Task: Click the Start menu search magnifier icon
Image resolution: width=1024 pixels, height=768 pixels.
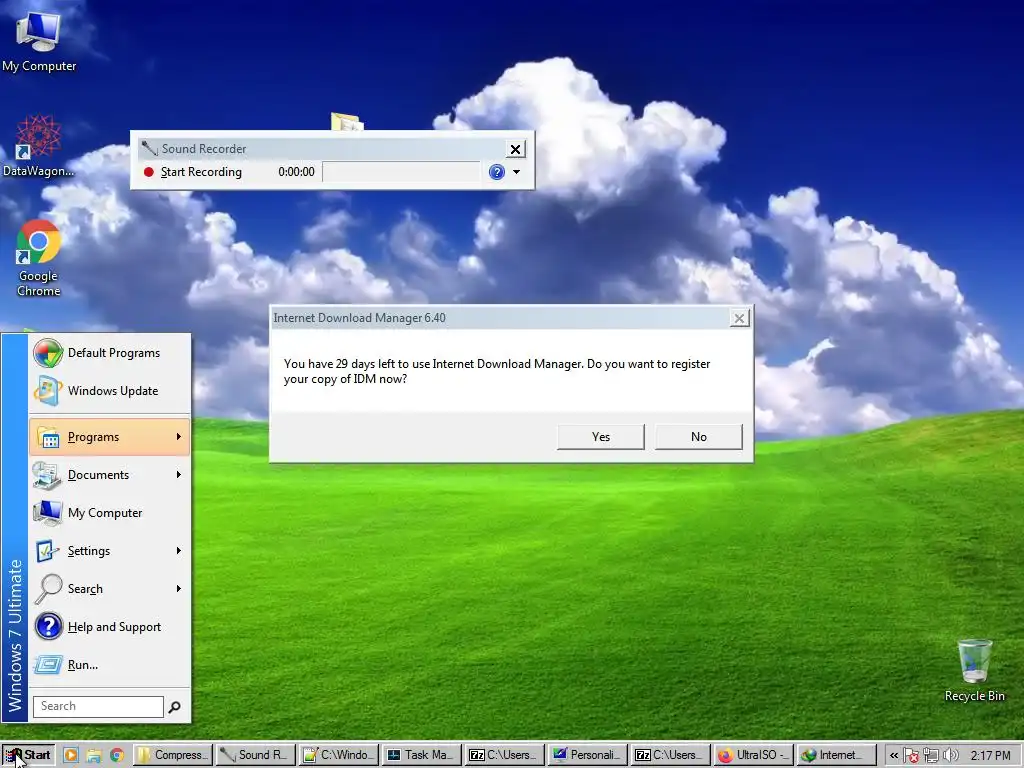Action: click(x=174, y=707)
